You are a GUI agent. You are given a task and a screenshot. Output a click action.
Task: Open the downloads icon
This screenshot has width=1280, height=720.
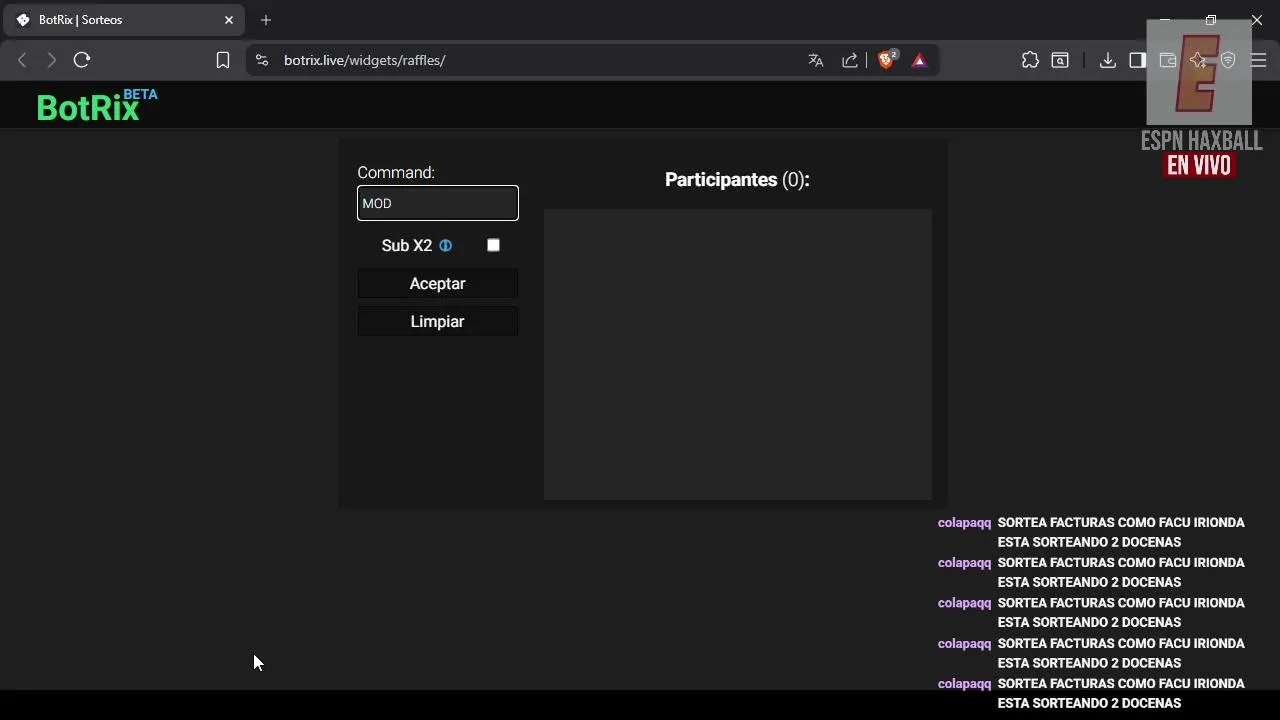1107,60
